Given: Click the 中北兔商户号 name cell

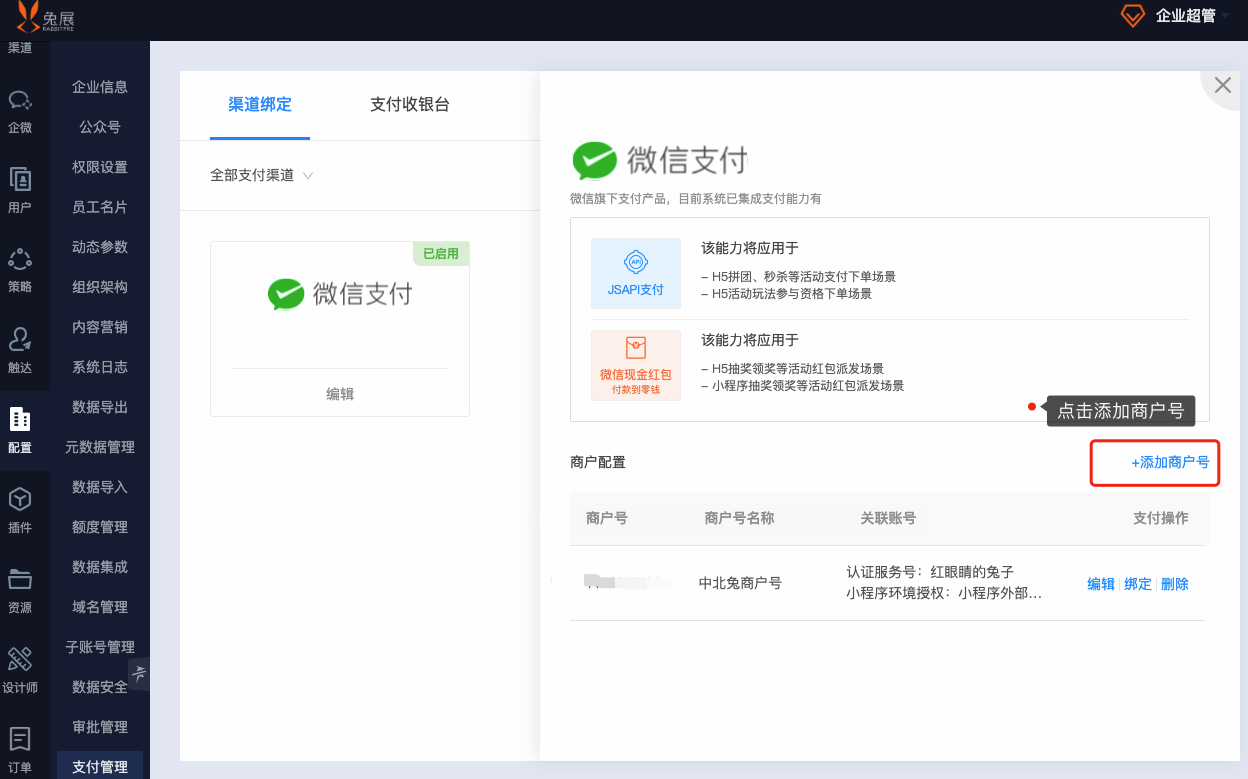Looking at the screenshot, I should [x=740, y=583].
